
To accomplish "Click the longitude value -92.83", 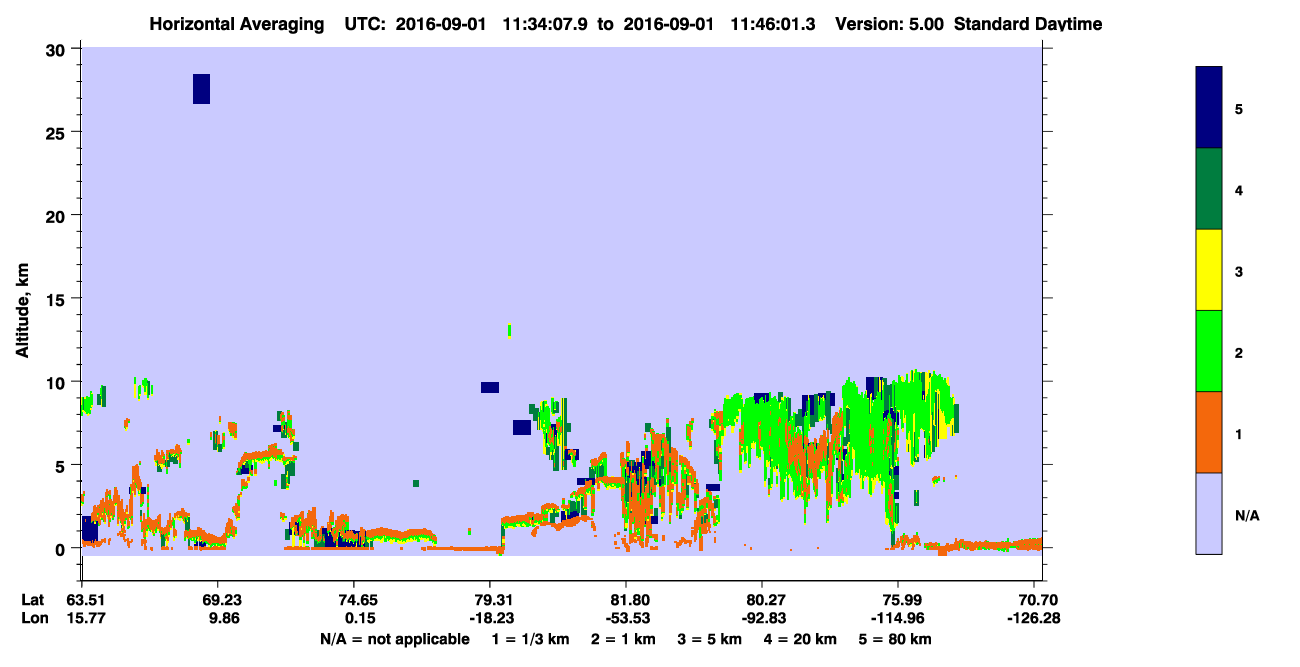I will (x=762, y=618).
